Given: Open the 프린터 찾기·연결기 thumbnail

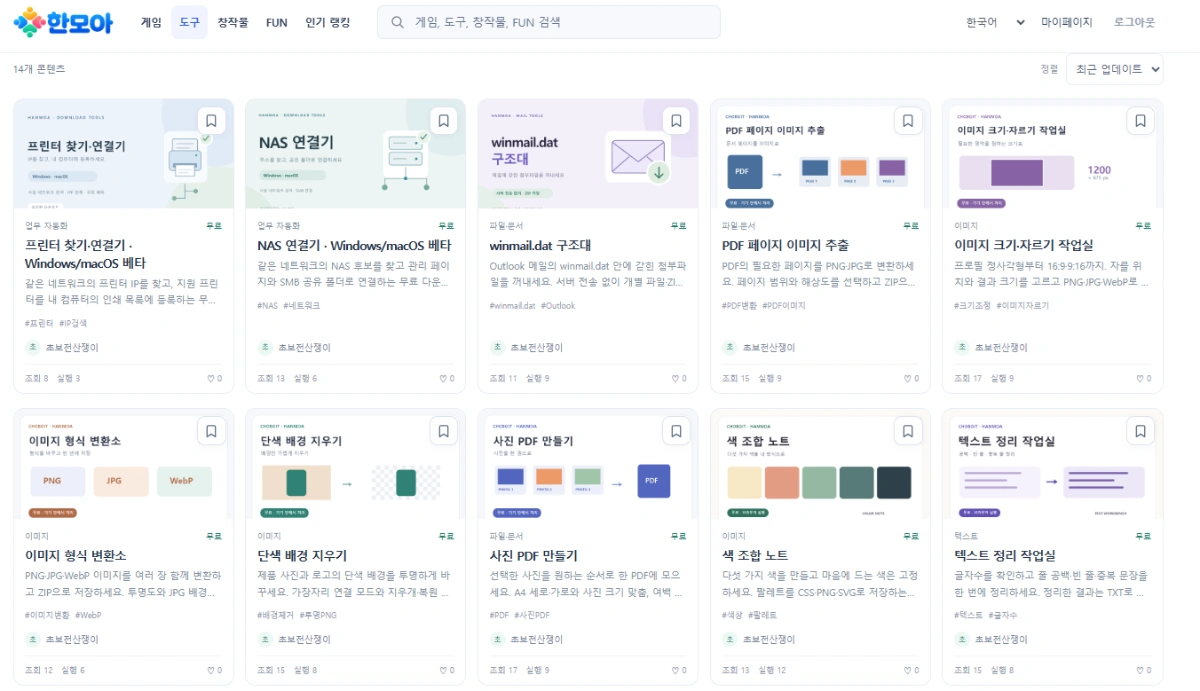Looking at the screenshot, I should (x=124, y=154).
